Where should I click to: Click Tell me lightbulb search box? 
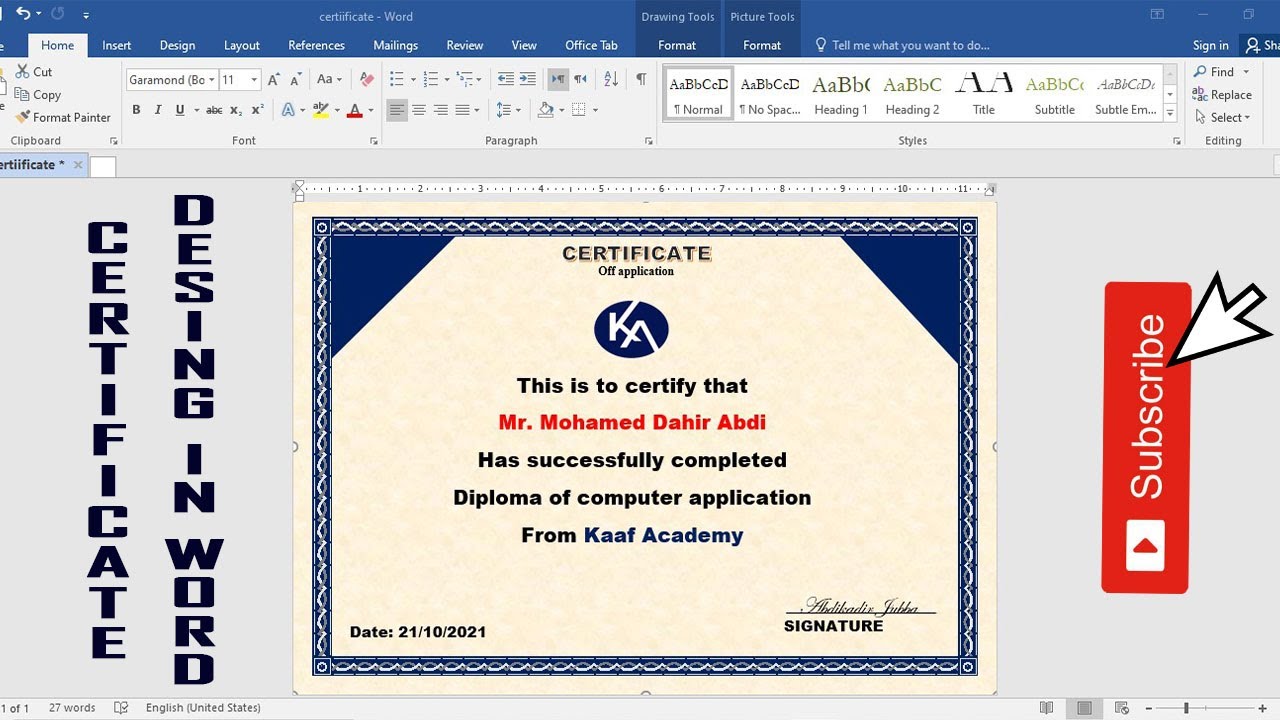pos(902,45)
